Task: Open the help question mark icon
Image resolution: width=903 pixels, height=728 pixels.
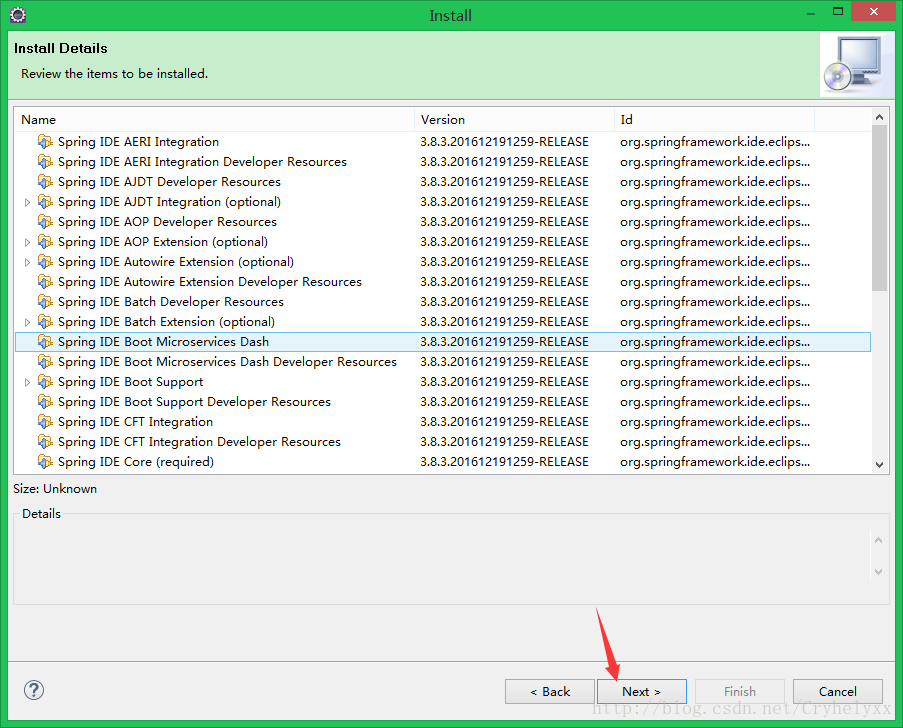Action: click(34, 690)
